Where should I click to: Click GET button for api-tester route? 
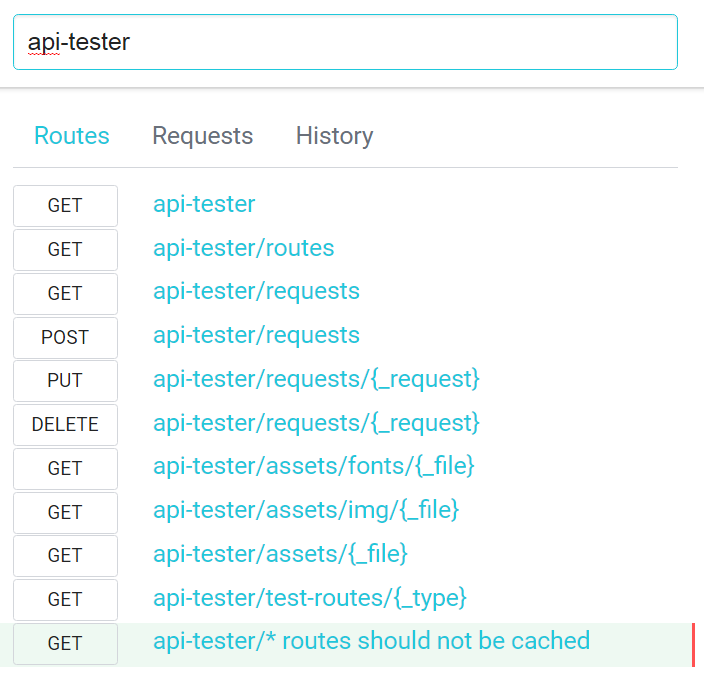(x=65, y=206)
